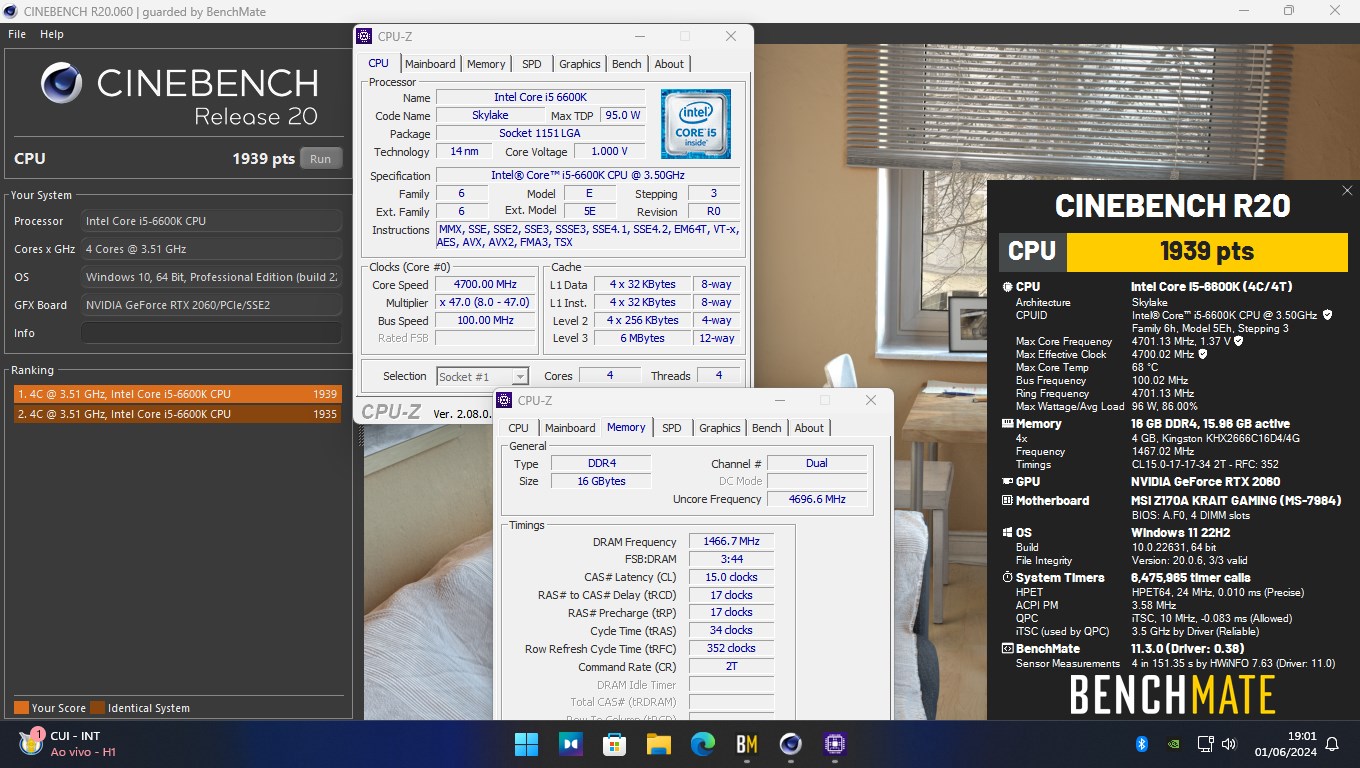Click the empty Info field in Cinebench

coord(211,333)
